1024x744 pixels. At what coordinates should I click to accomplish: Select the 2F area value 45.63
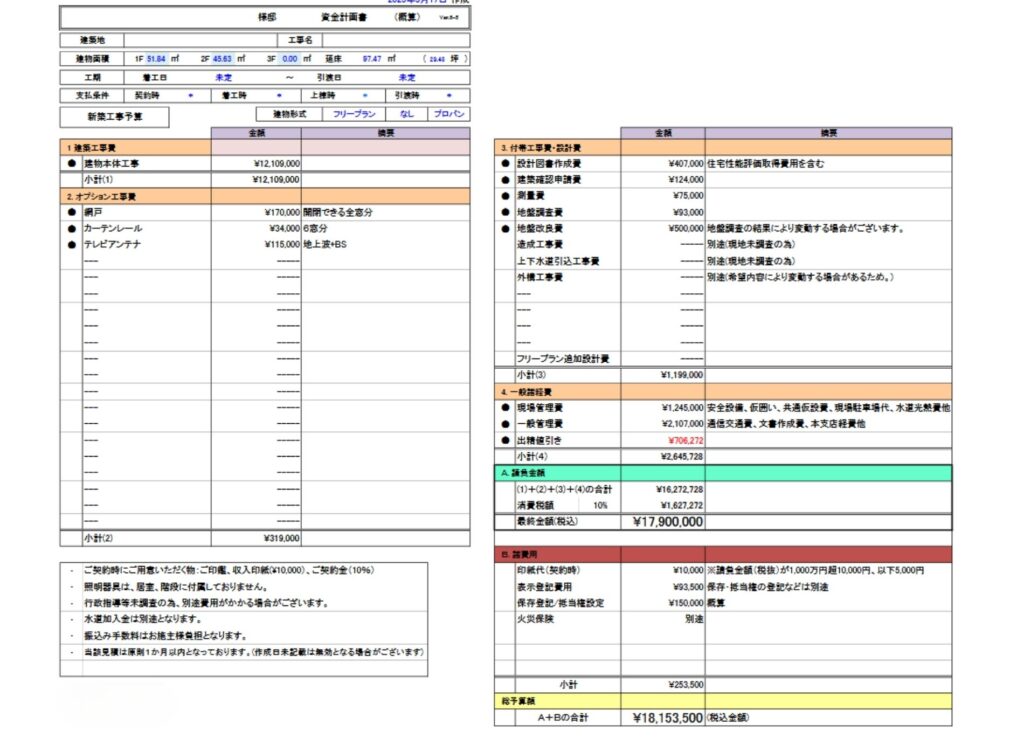(222, 59)
